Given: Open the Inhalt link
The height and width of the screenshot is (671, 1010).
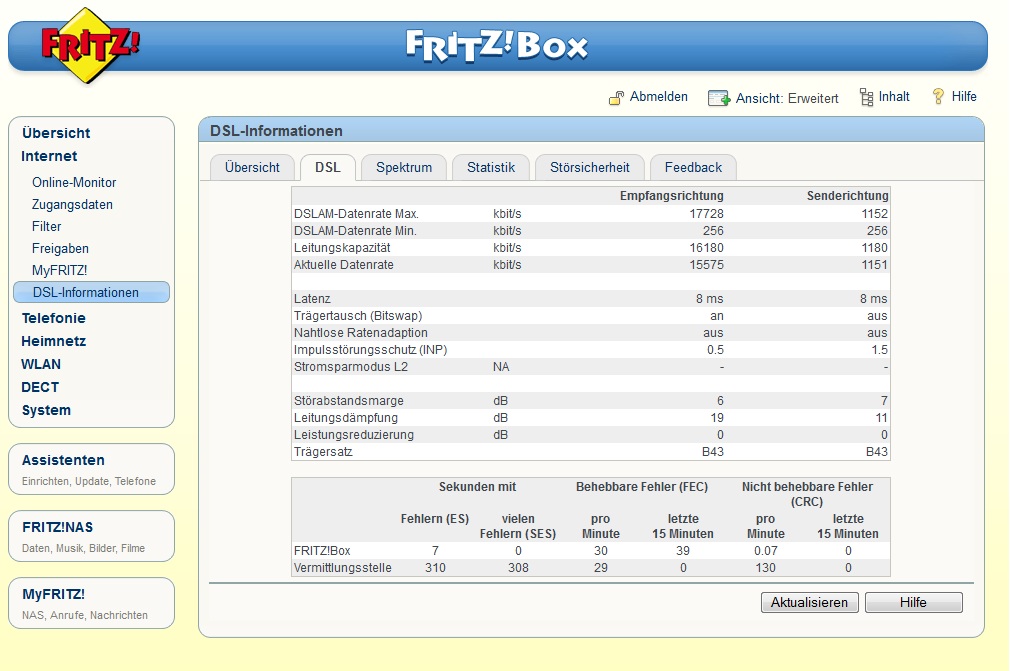Looking at the screenshot, I should tap(894, 97).
